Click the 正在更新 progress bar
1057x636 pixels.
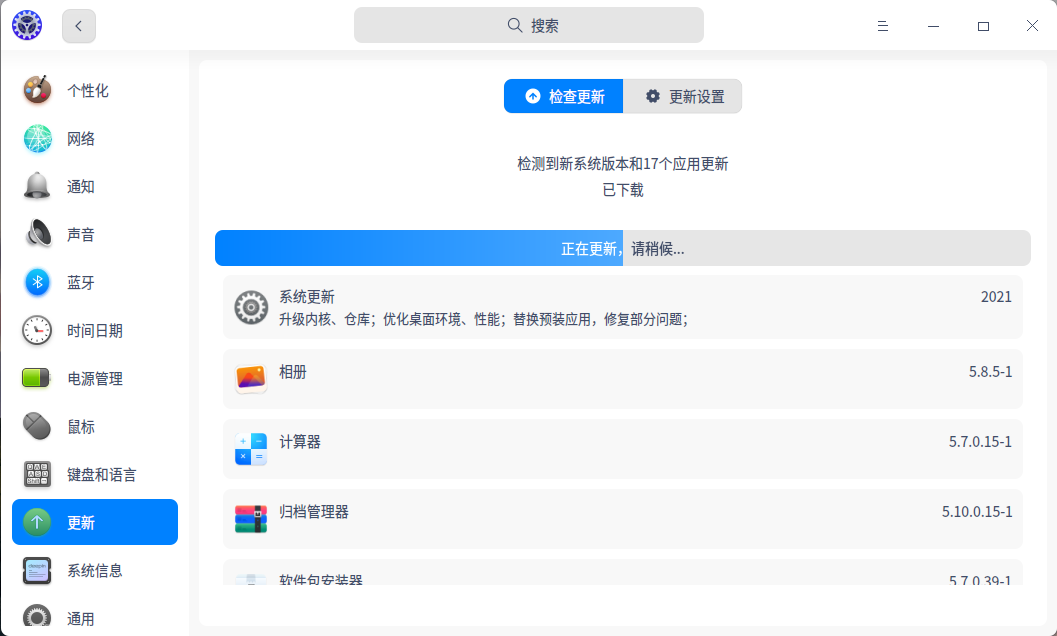coord(623,248)
